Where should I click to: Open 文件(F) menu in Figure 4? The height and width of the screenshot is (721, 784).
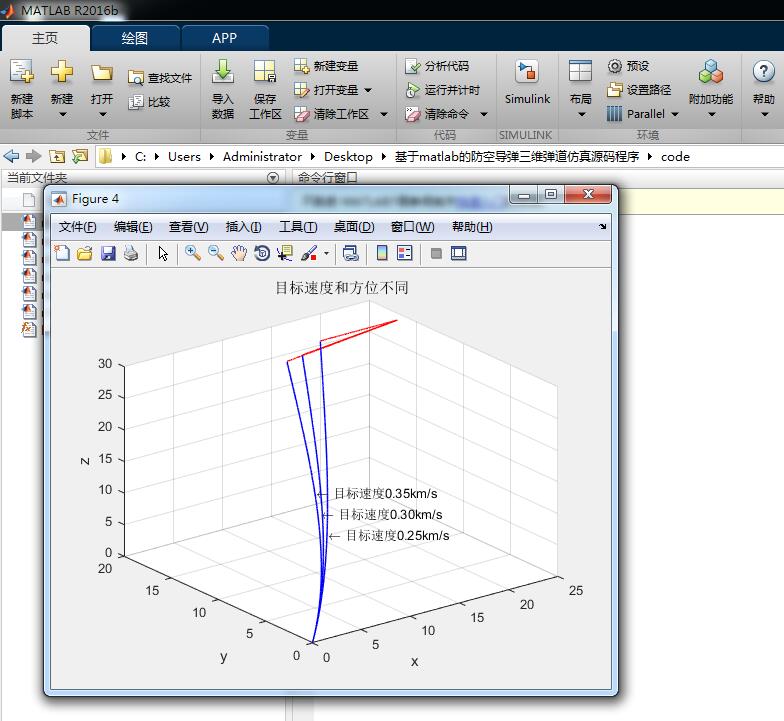pyautogui.click(x=78, y=227)
